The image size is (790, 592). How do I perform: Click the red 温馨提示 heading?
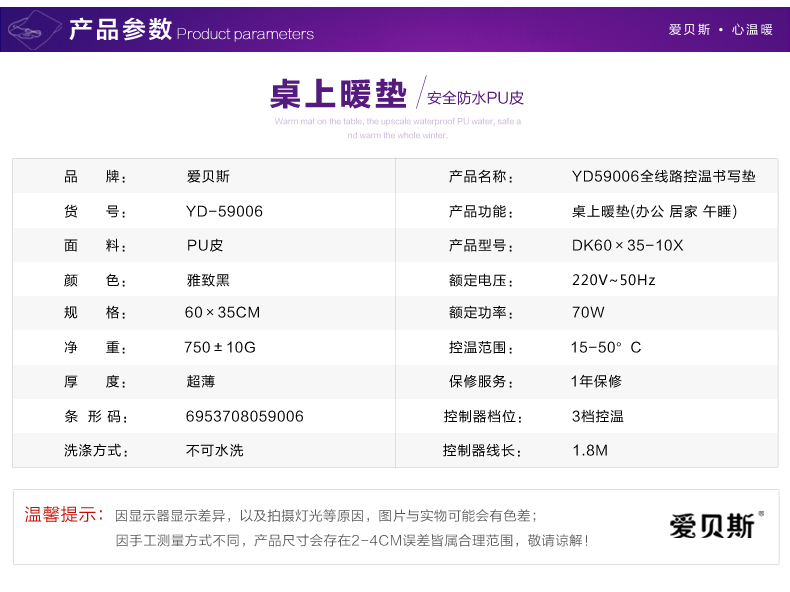pos(64,515)
